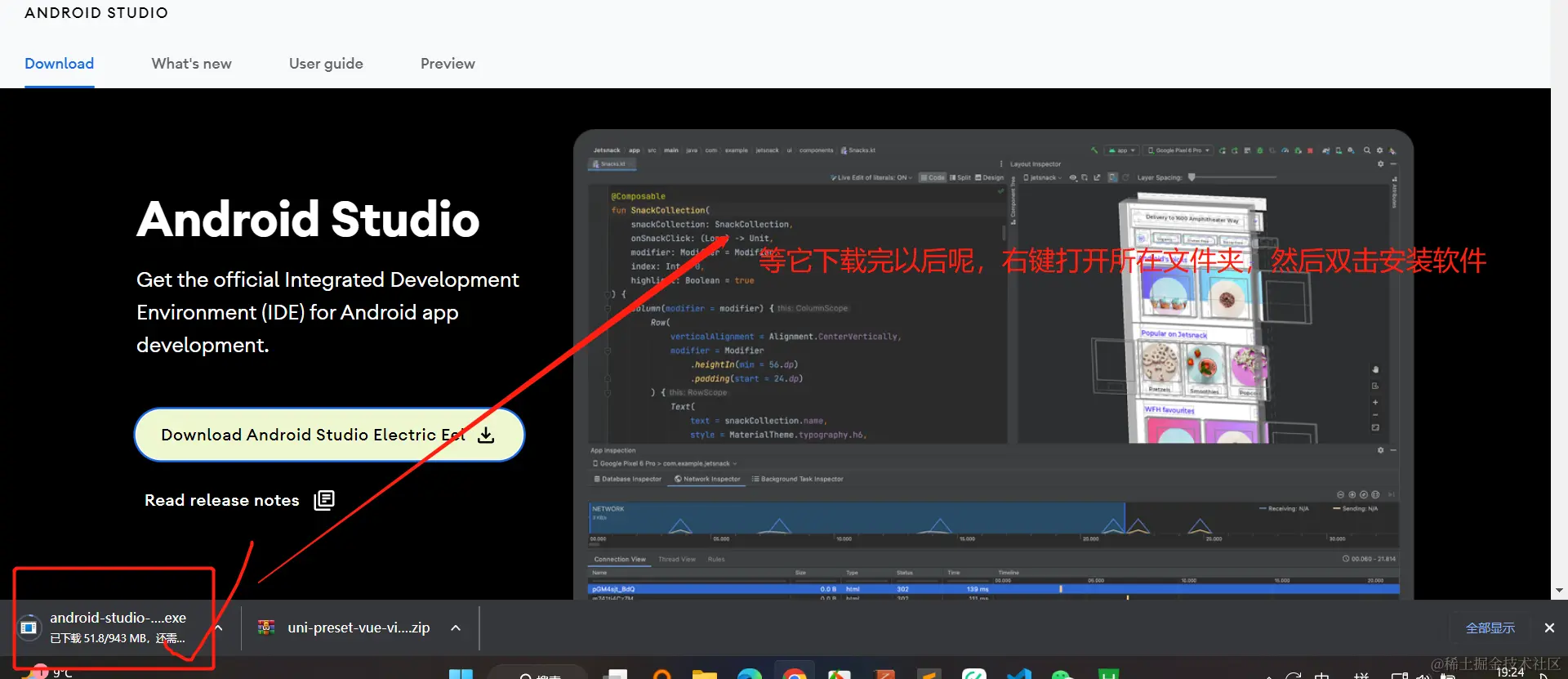Open the uni-preset-vue zip download item
1568x679 pixels.
click(344, 628)
